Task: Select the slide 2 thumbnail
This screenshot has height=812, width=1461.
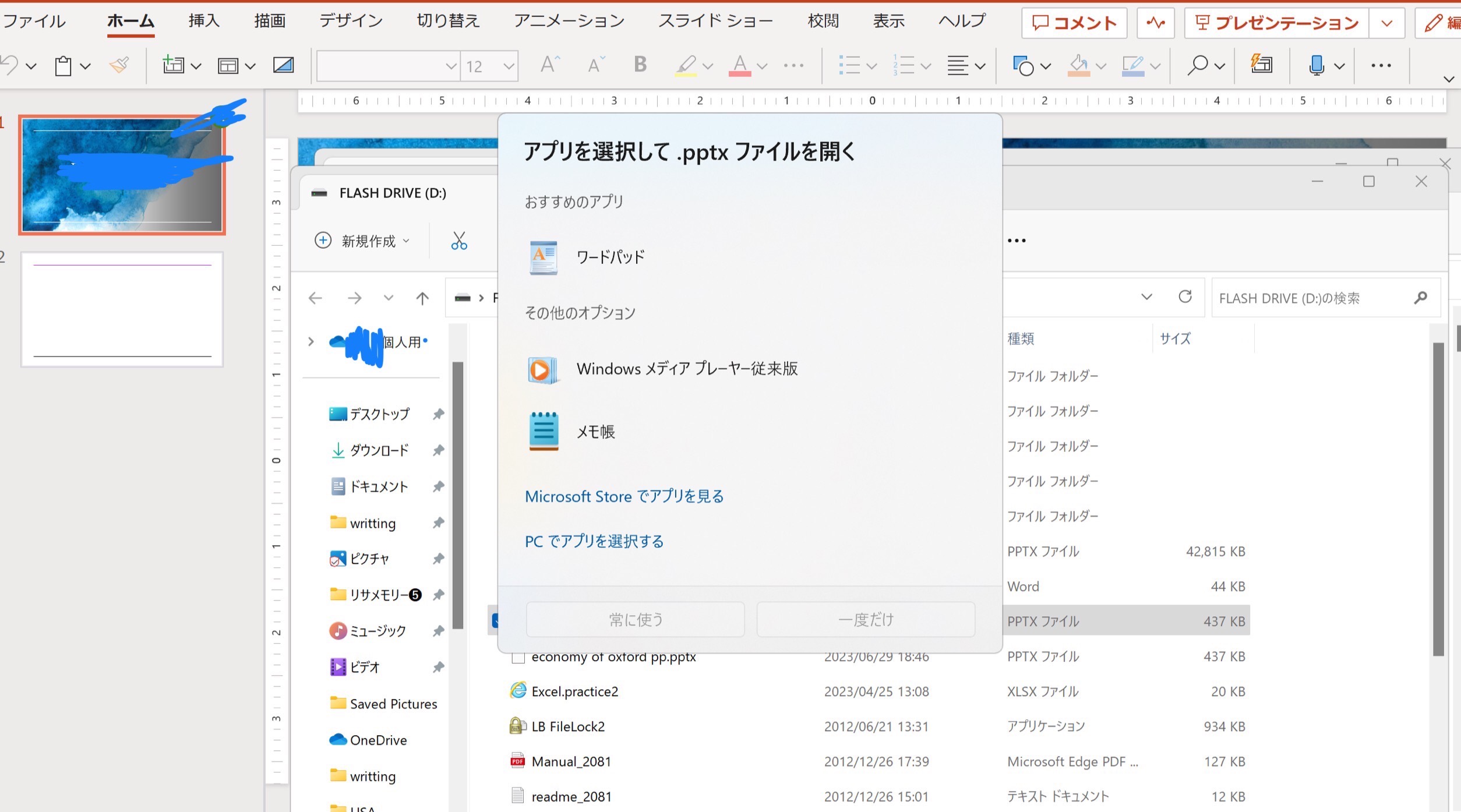Action: (122, 309)
